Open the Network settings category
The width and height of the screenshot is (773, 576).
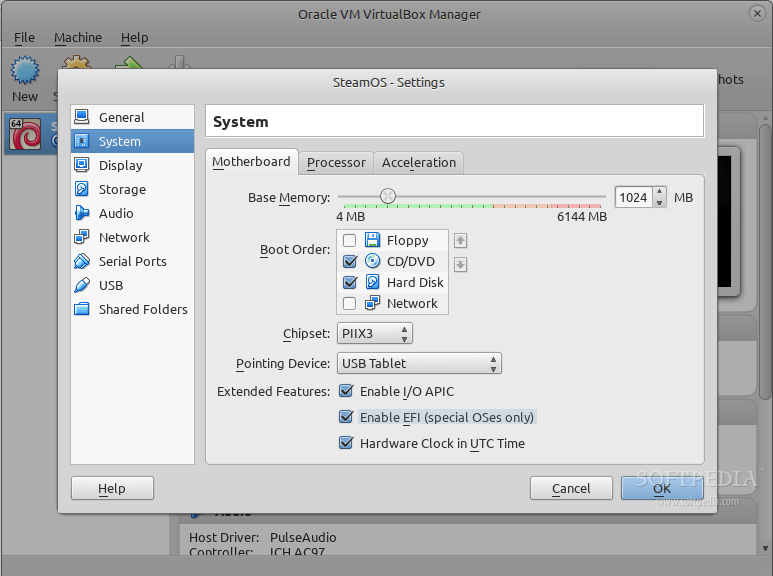[x=124, y=237]
